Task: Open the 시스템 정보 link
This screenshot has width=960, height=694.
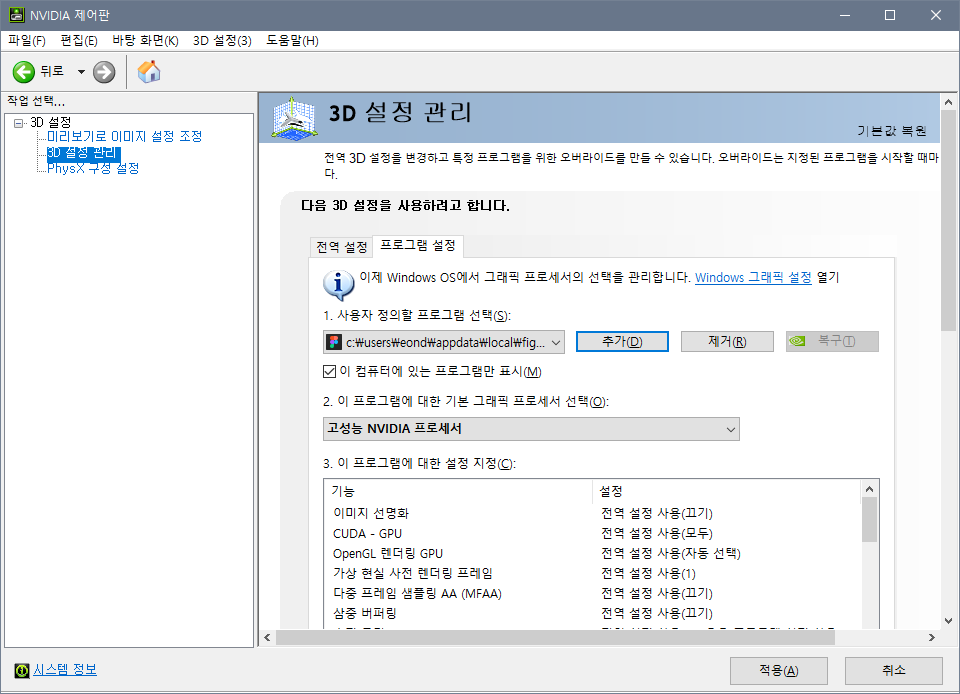Action: click(x=65, y=670)
